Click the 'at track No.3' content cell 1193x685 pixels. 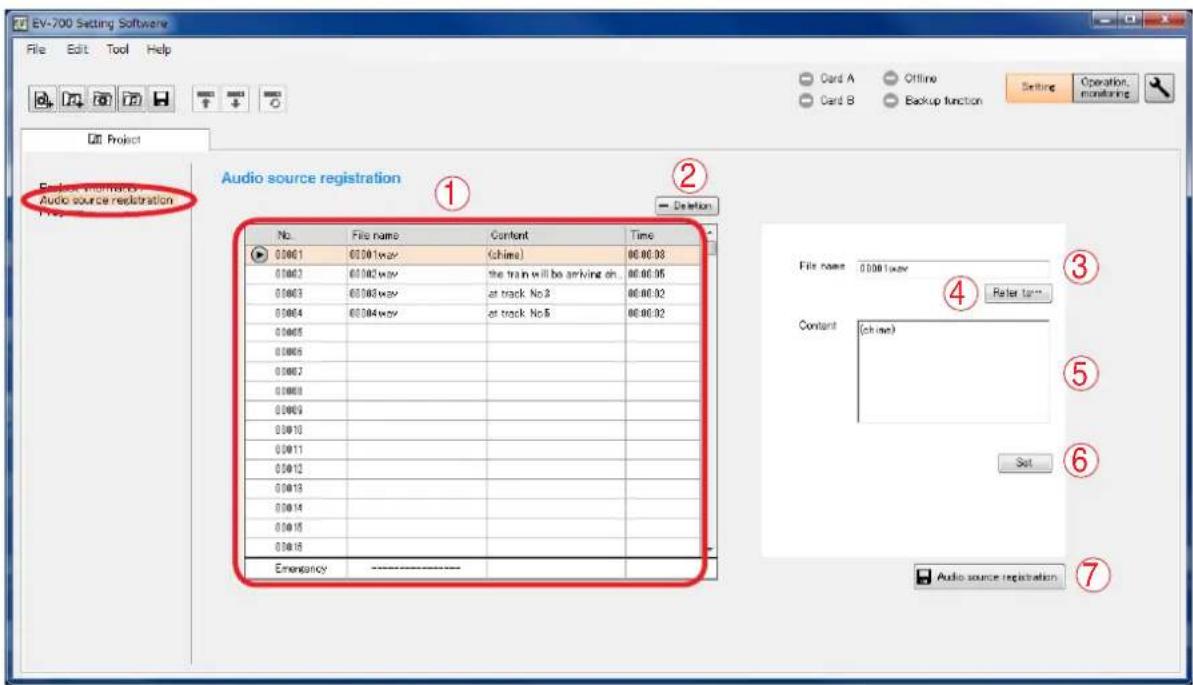pos(556,294)
